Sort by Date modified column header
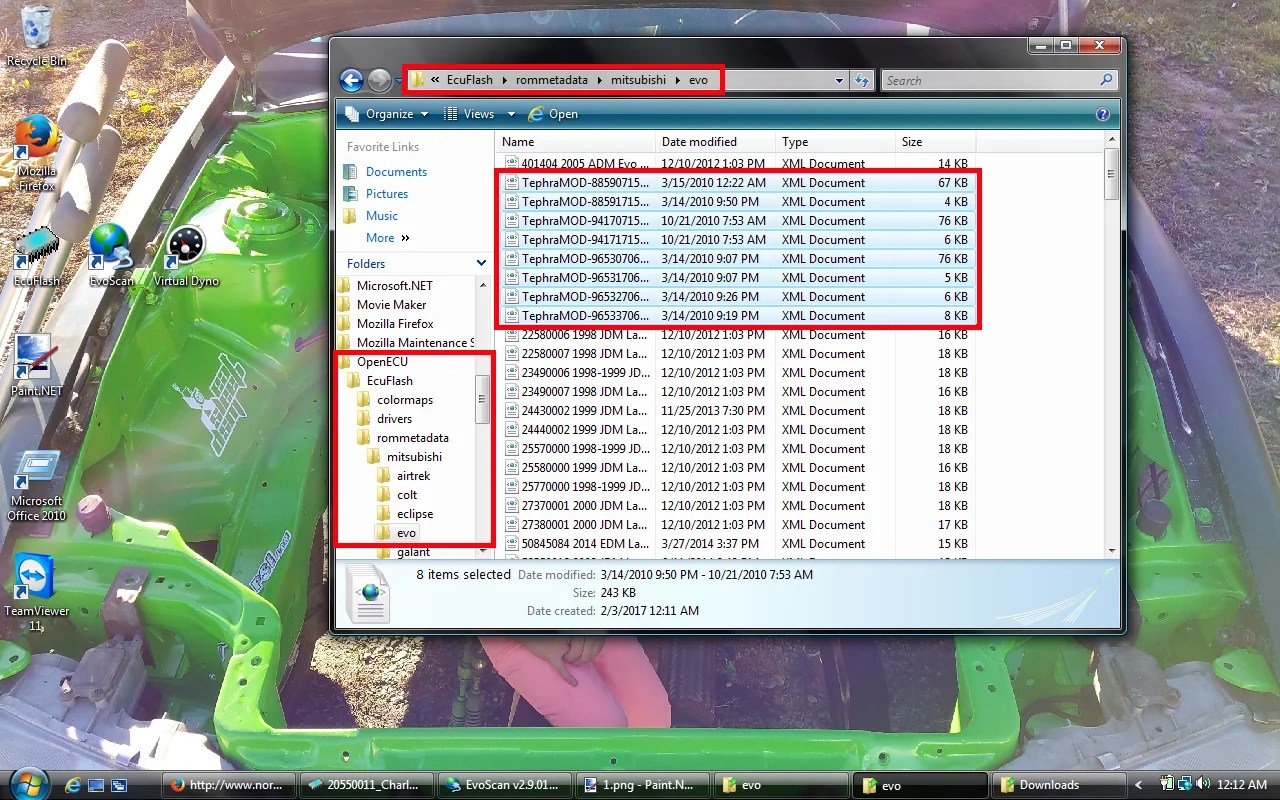The height and width of the screenshot is (800, 1280). [716, 142]
